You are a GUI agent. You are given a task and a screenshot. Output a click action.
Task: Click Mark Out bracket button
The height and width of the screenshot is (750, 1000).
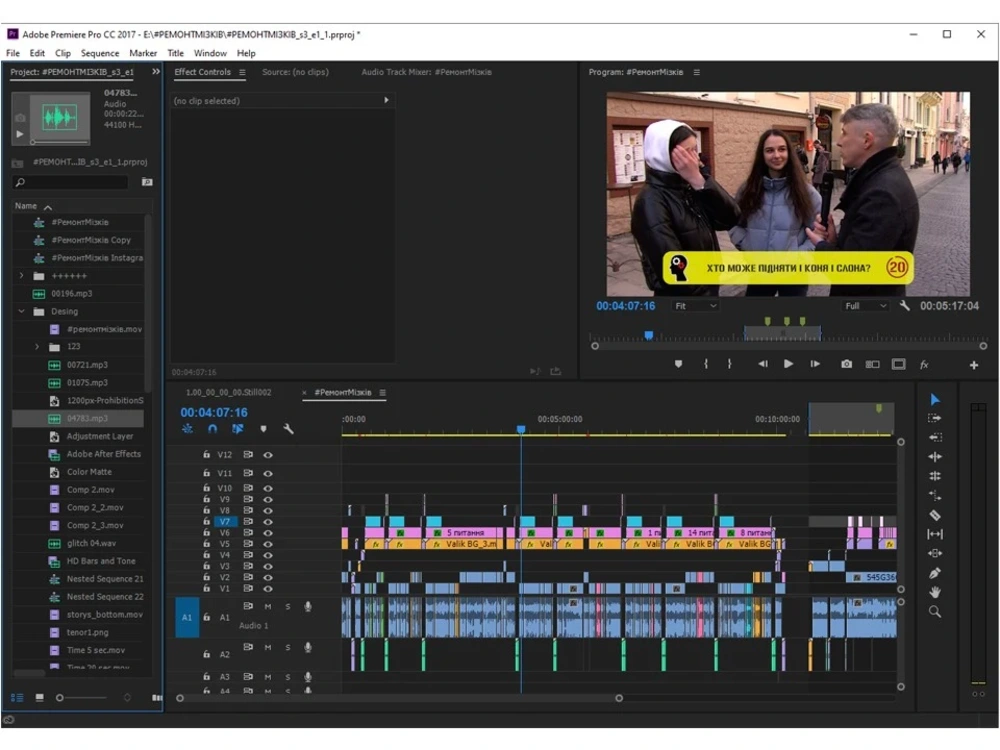[729, 364]
